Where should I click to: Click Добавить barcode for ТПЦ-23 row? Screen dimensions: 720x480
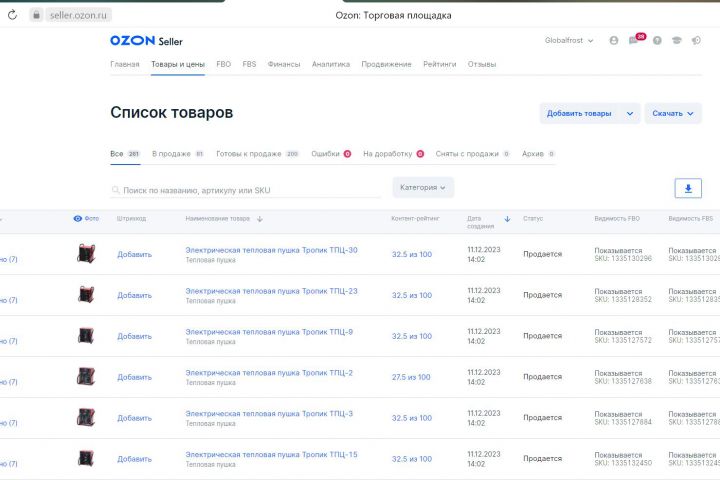[134, 295]
